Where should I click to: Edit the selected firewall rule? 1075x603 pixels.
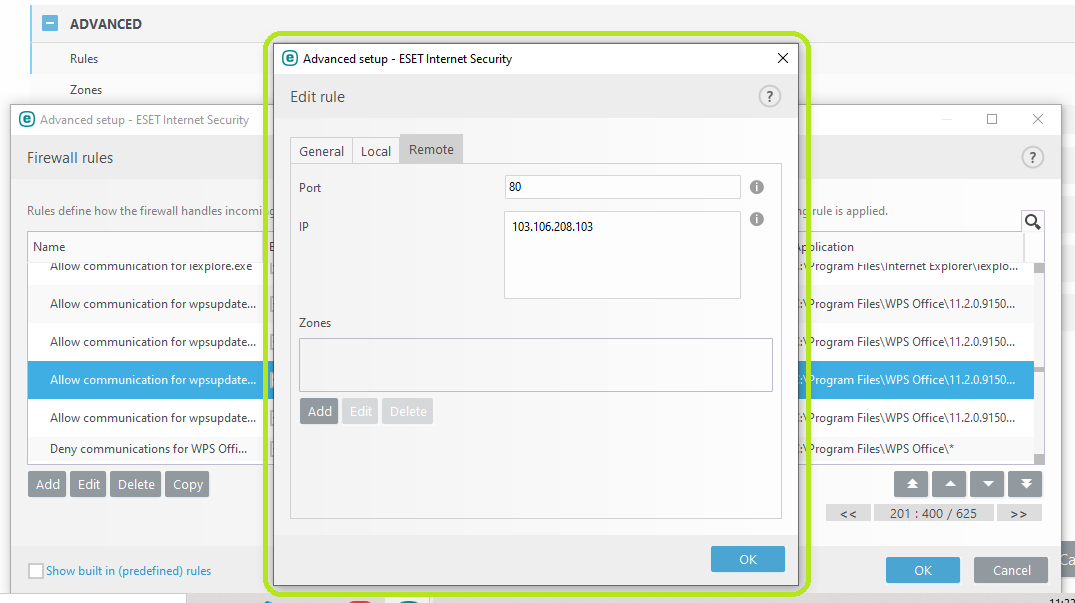[x=88, y=484]
